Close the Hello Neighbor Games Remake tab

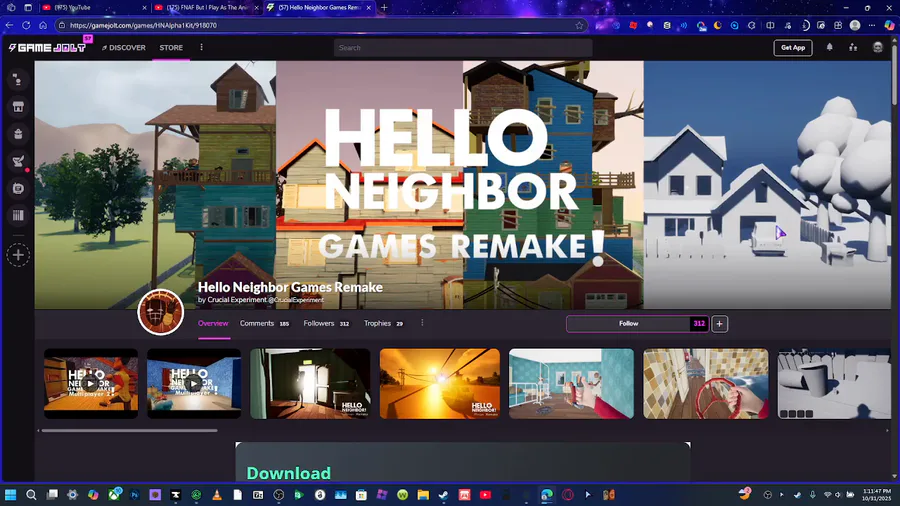(x=368, y=7)
